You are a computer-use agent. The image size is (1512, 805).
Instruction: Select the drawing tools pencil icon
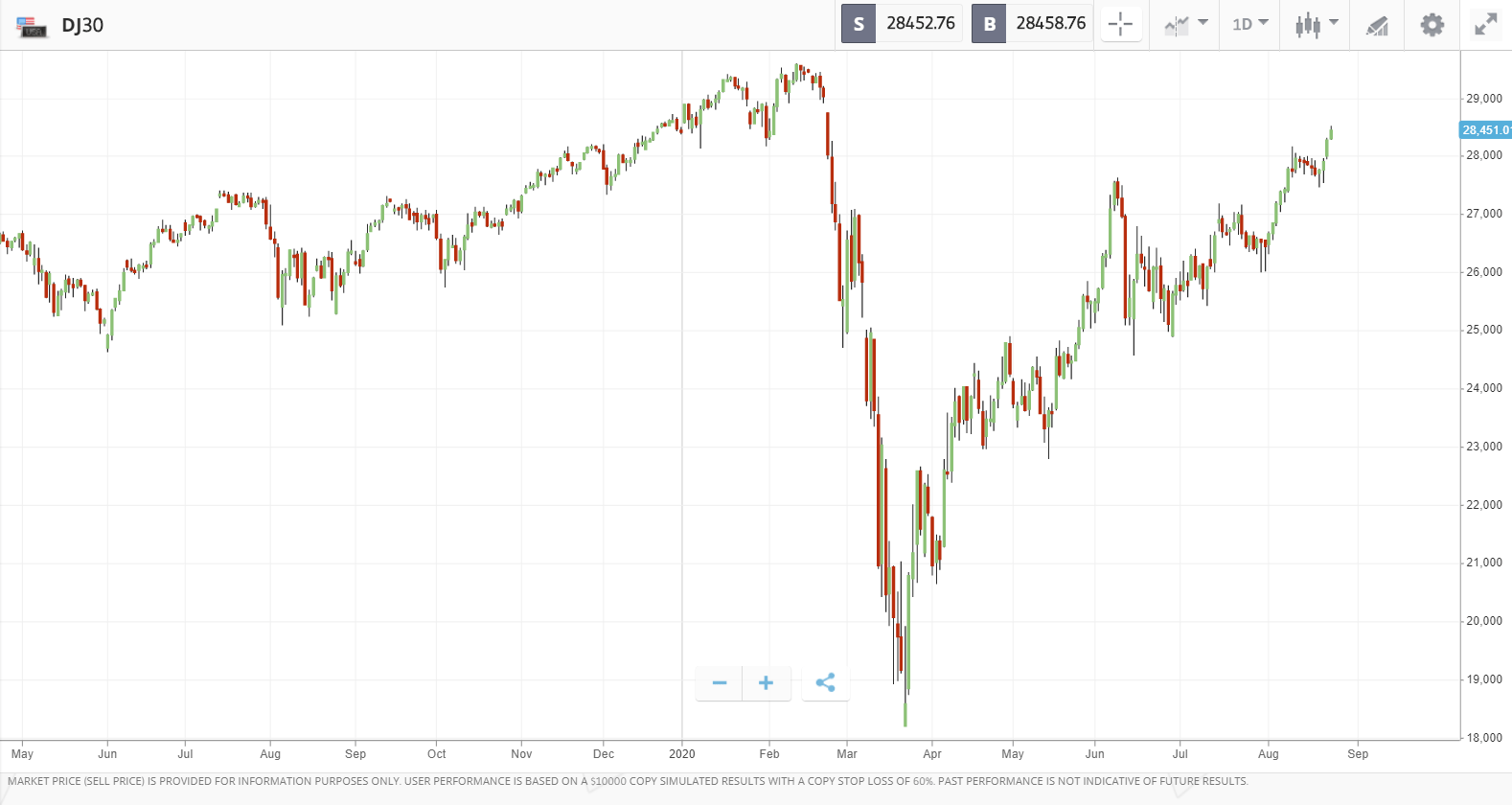point(1377,25)
